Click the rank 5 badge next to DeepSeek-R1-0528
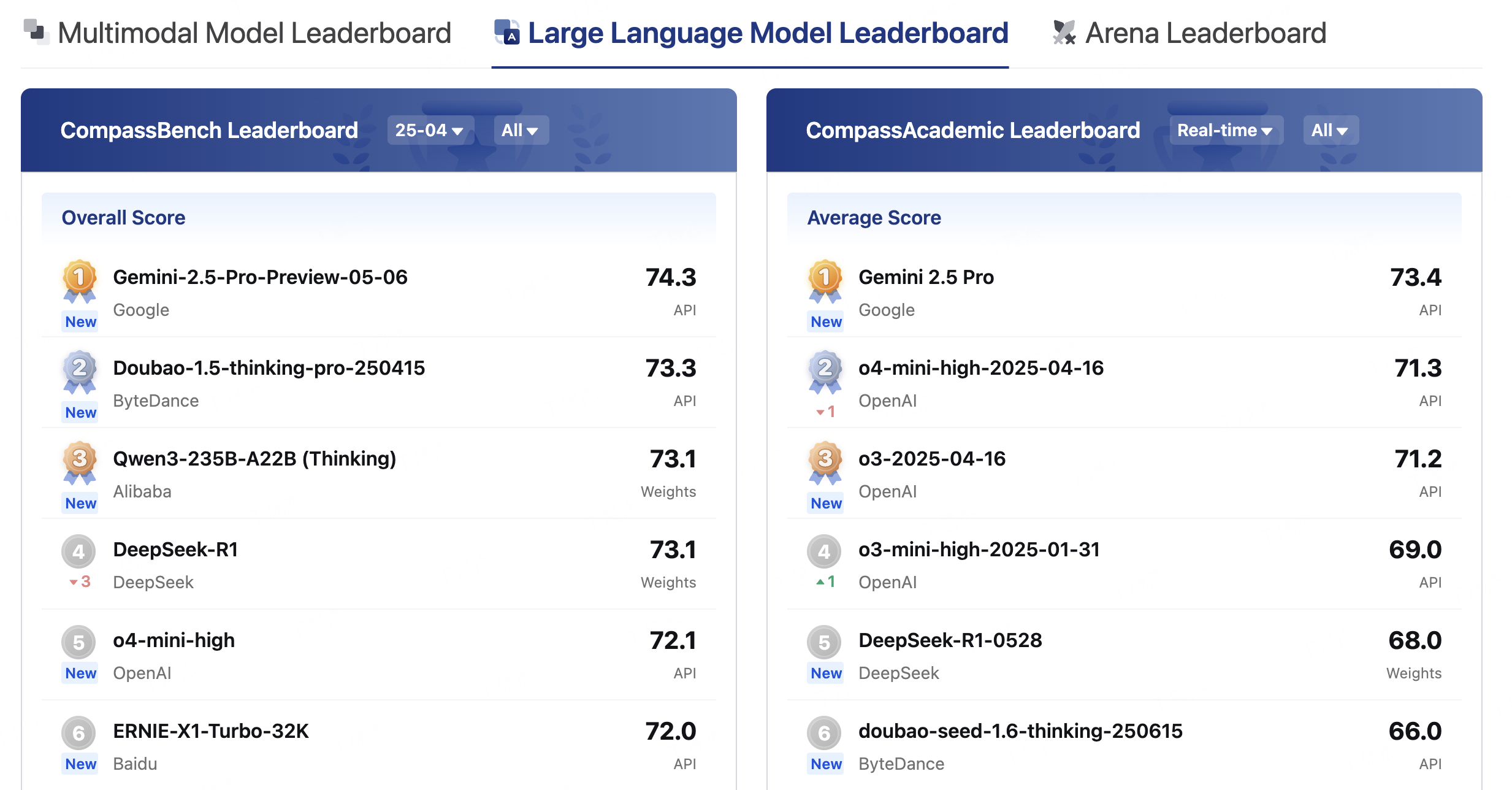The height and width of the screenshot is (790, 1512). (x=824, y=642)
